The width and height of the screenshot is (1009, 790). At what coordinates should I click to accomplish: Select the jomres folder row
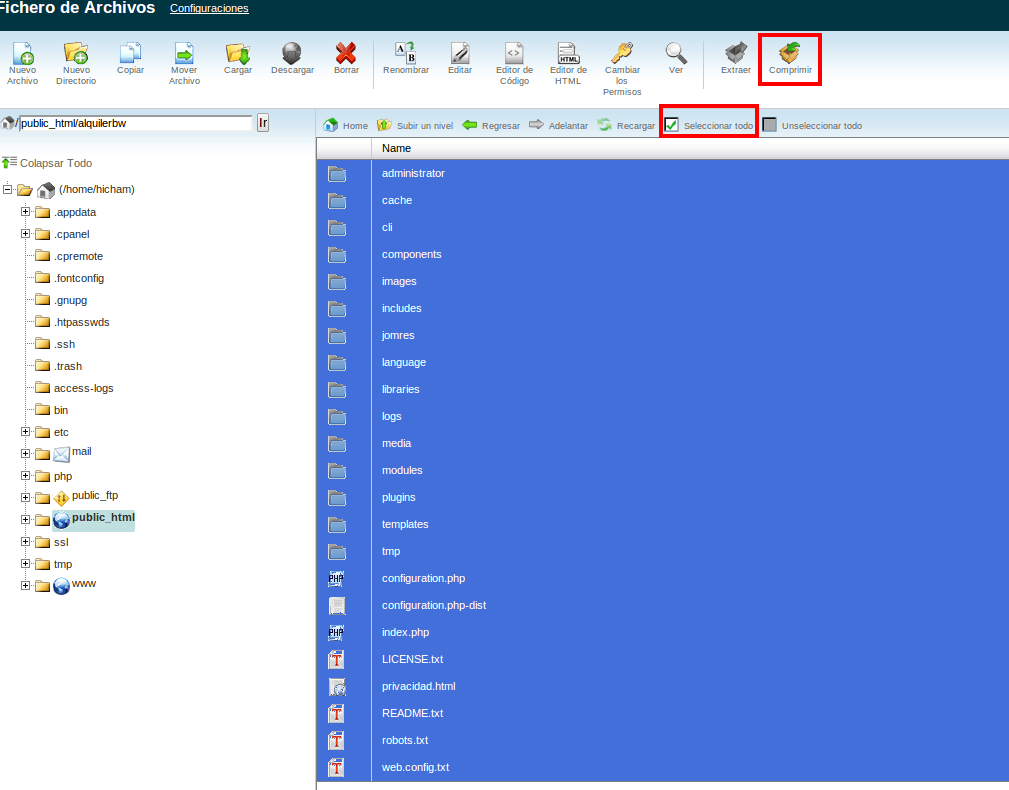(x=663, y=336)
